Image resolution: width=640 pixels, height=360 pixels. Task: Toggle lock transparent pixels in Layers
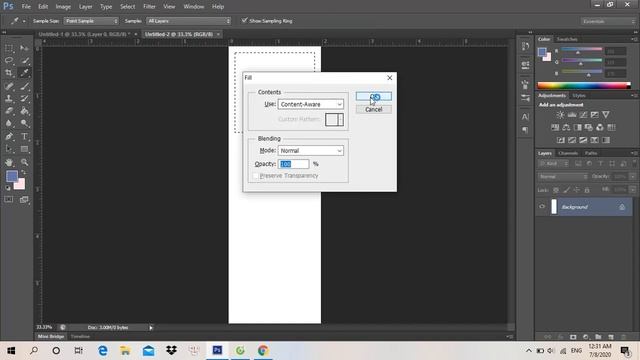tap(556, 190)
